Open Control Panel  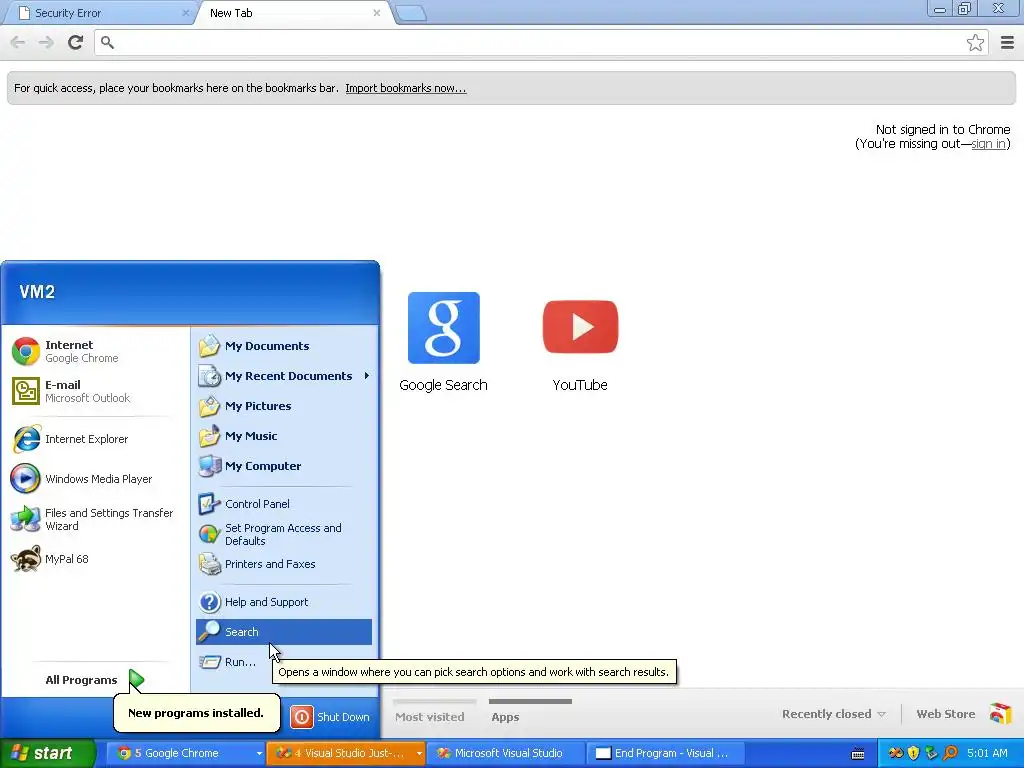click(x=284, y=504)
